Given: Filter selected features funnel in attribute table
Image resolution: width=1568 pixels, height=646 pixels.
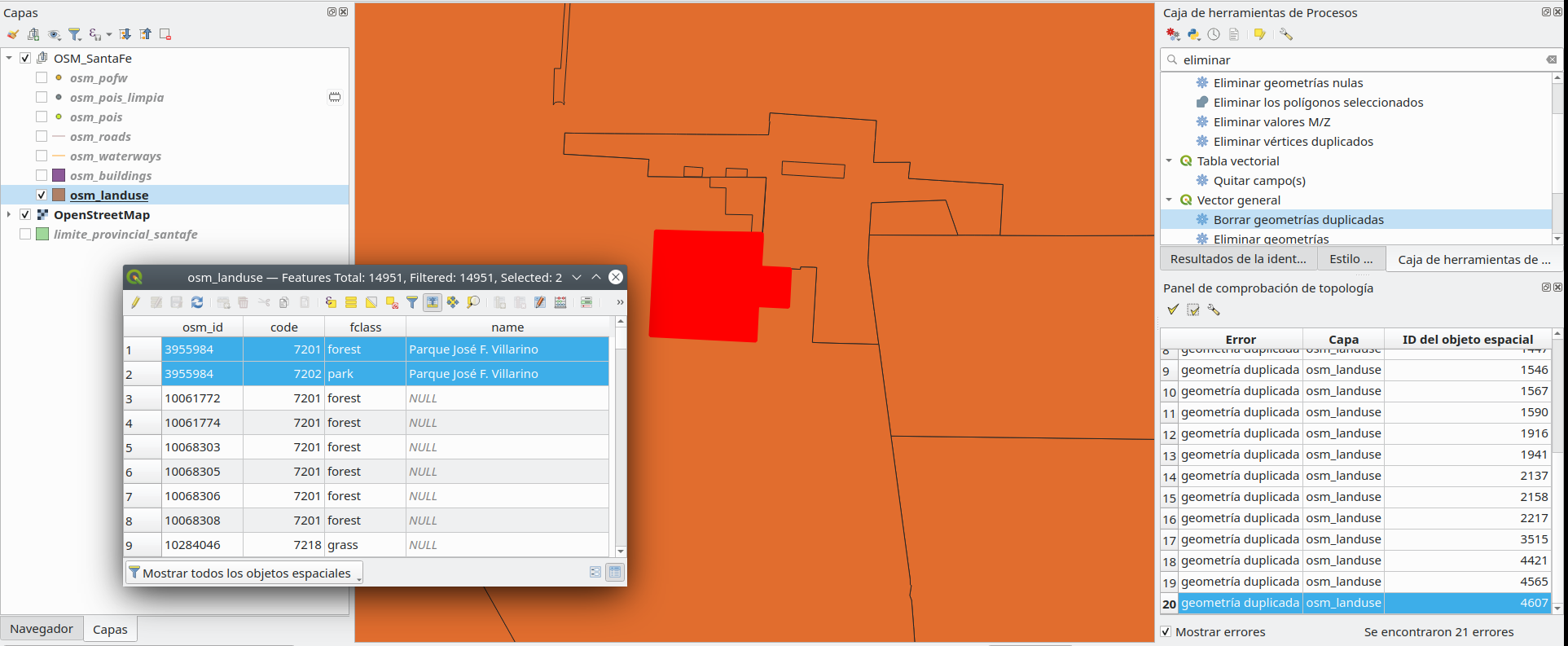Looking at the screenshot, I should (x=412, y=302).
